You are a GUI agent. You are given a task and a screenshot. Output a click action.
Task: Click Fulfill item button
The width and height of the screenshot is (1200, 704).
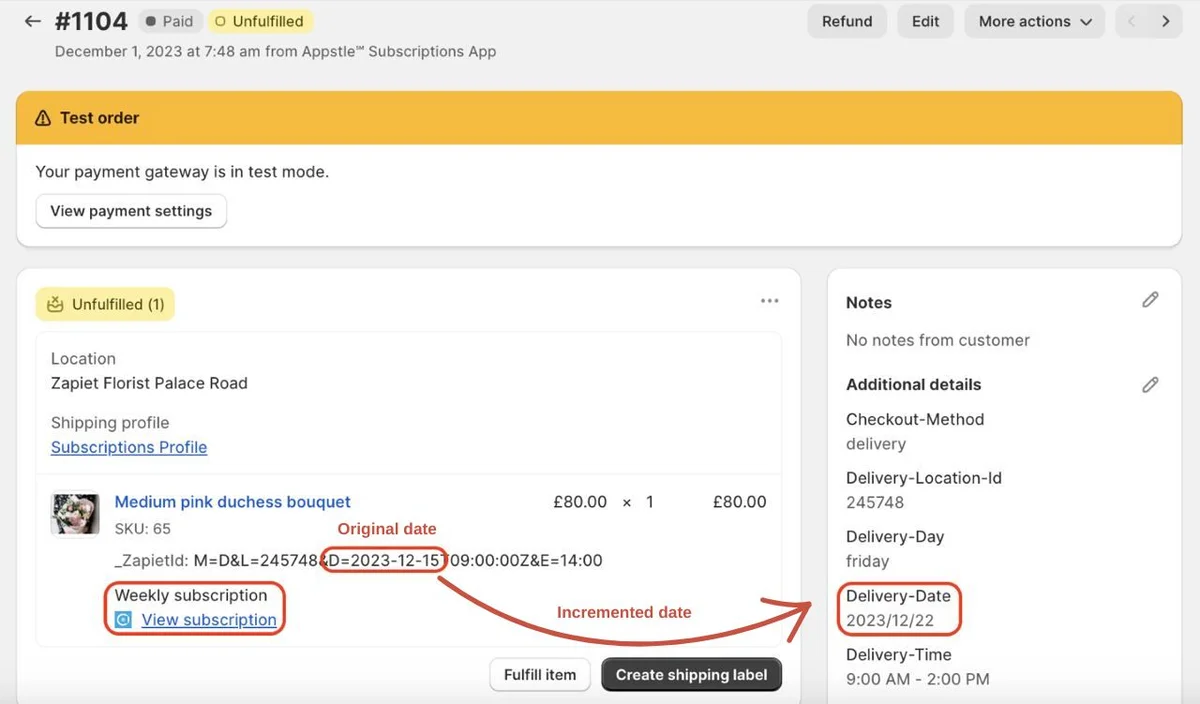click(540, 675)
